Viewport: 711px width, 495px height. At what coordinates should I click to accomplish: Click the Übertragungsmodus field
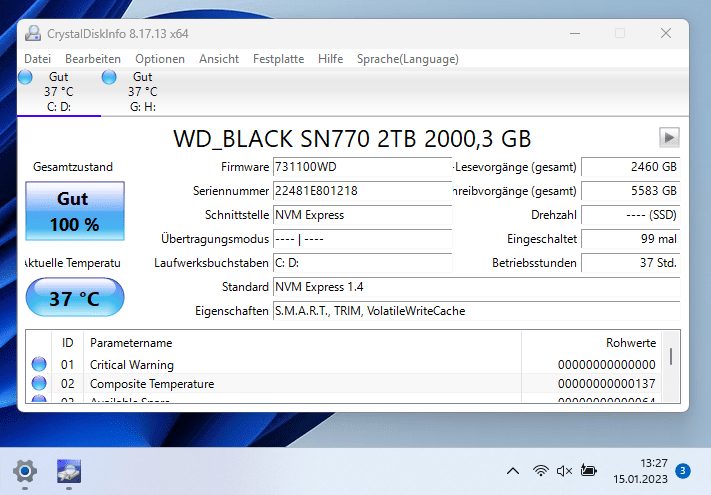[x=362, y=239]
